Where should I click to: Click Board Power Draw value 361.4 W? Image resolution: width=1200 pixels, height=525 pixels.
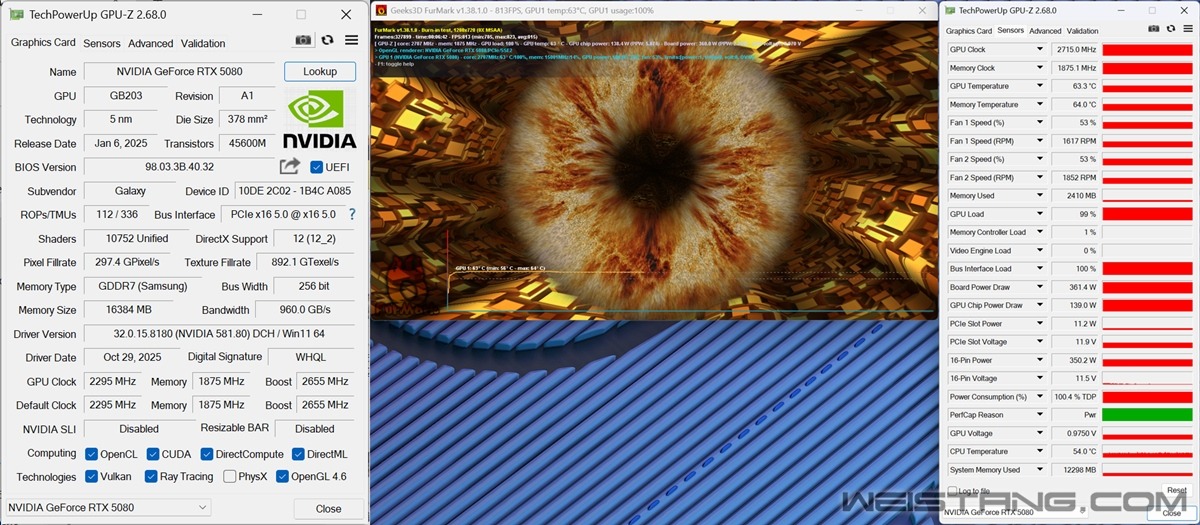[x=1075, y=287]
